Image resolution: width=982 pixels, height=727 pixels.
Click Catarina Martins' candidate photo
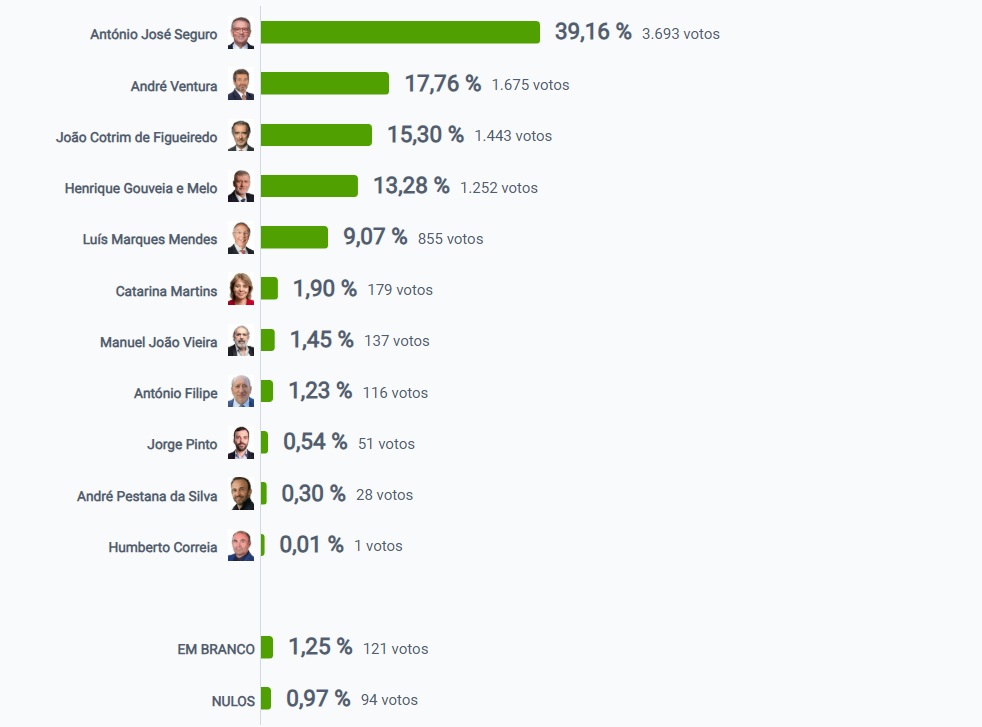[241, 290]
